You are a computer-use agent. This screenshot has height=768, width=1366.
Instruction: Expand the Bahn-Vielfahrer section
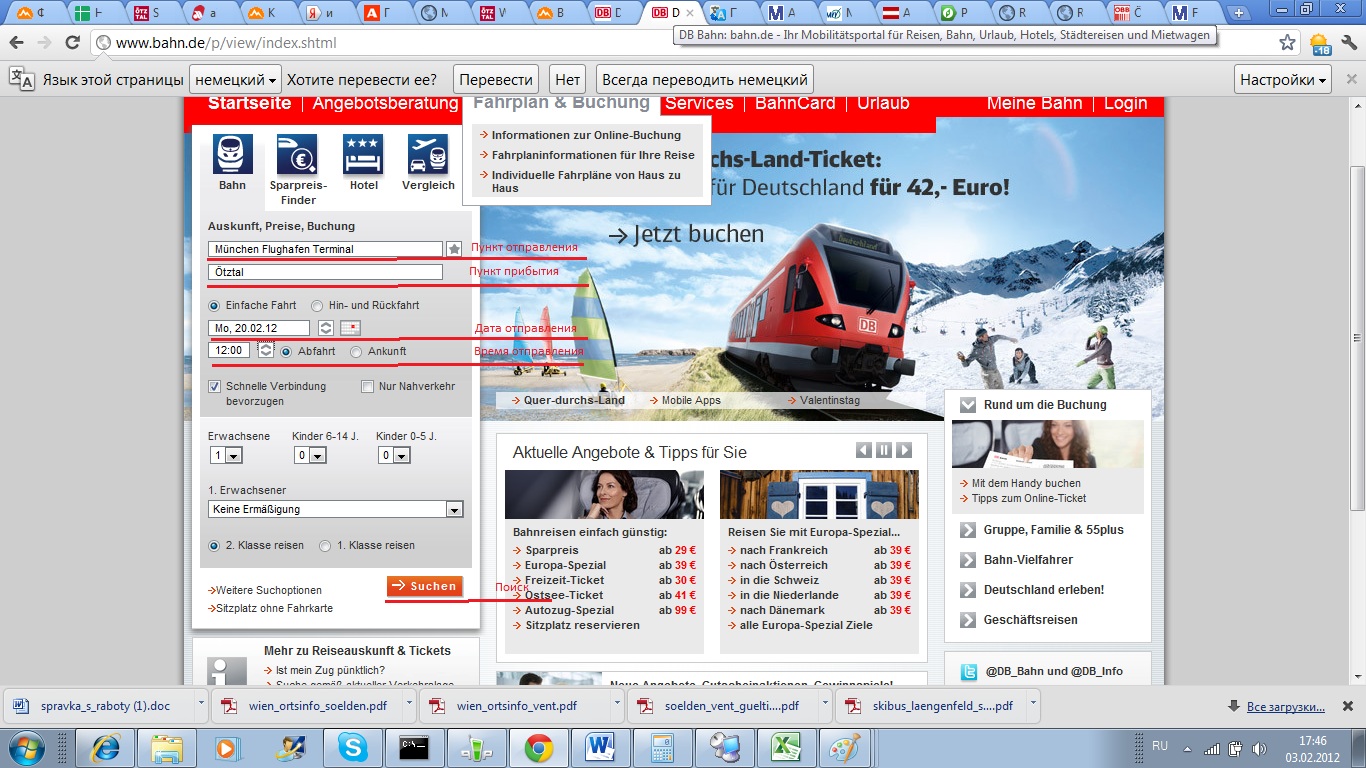(x=968, y=560)
